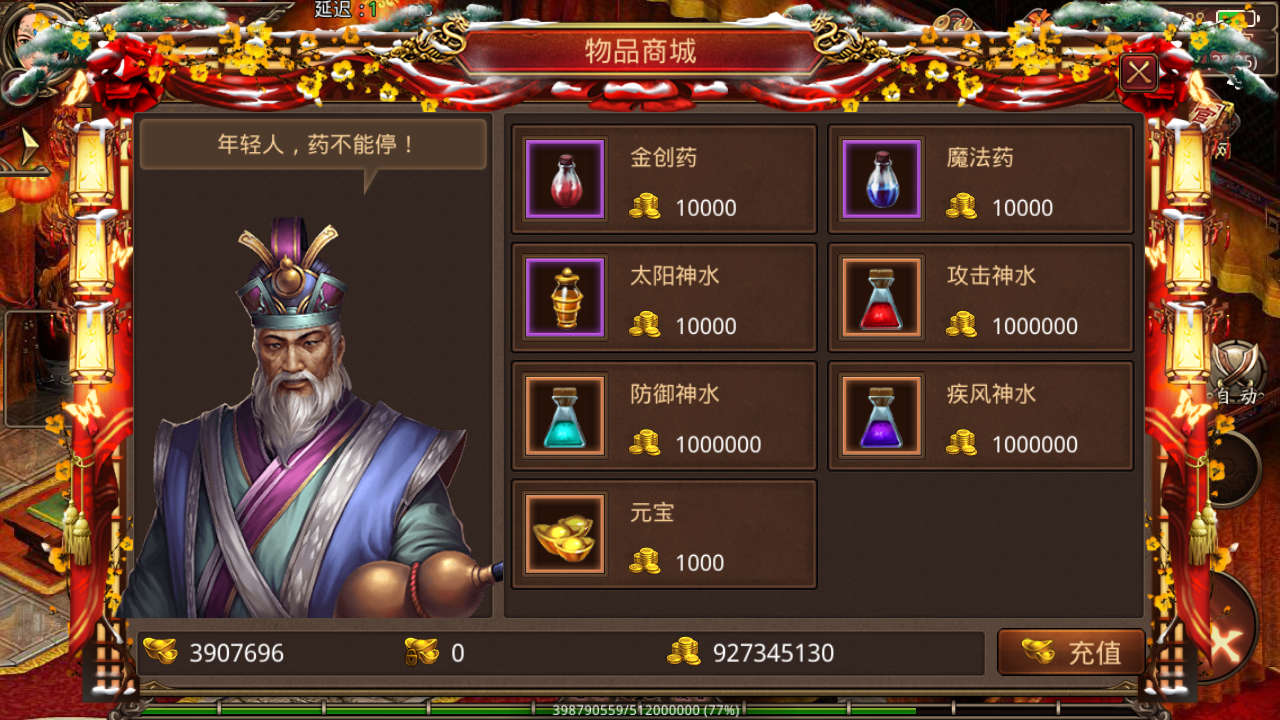Image resolution: width=1280 pixels, height=720 pixels.
Task: Select the red 金创药 potion icon
Action: 565,179
